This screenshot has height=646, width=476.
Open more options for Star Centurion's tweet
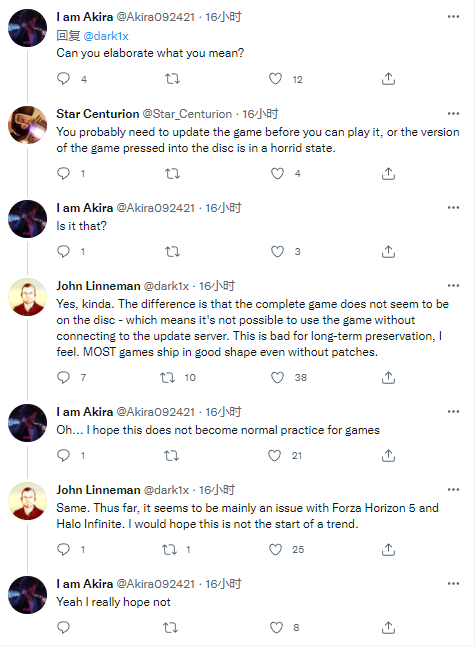453,113
